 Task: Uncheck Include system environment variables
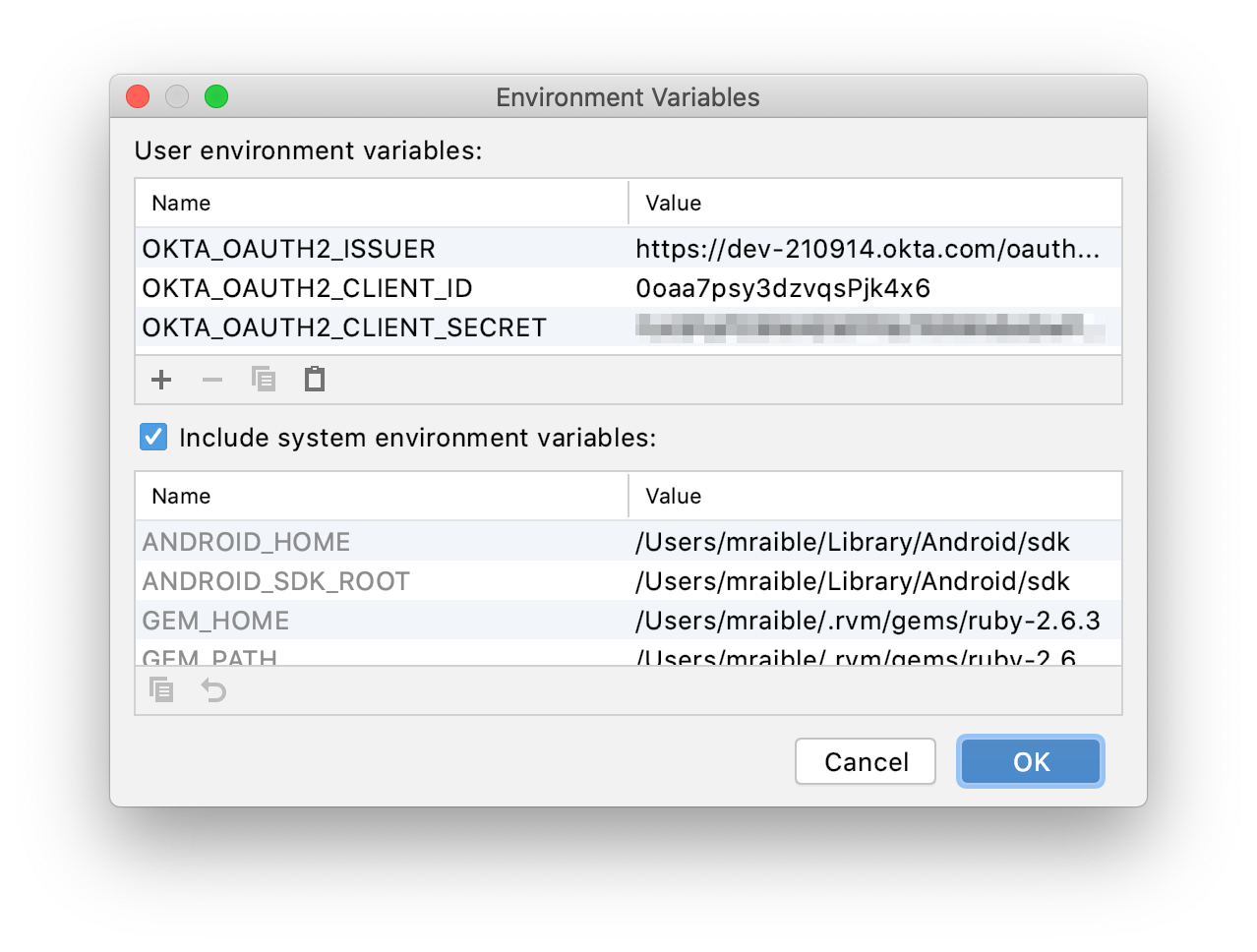click(153, 437)
